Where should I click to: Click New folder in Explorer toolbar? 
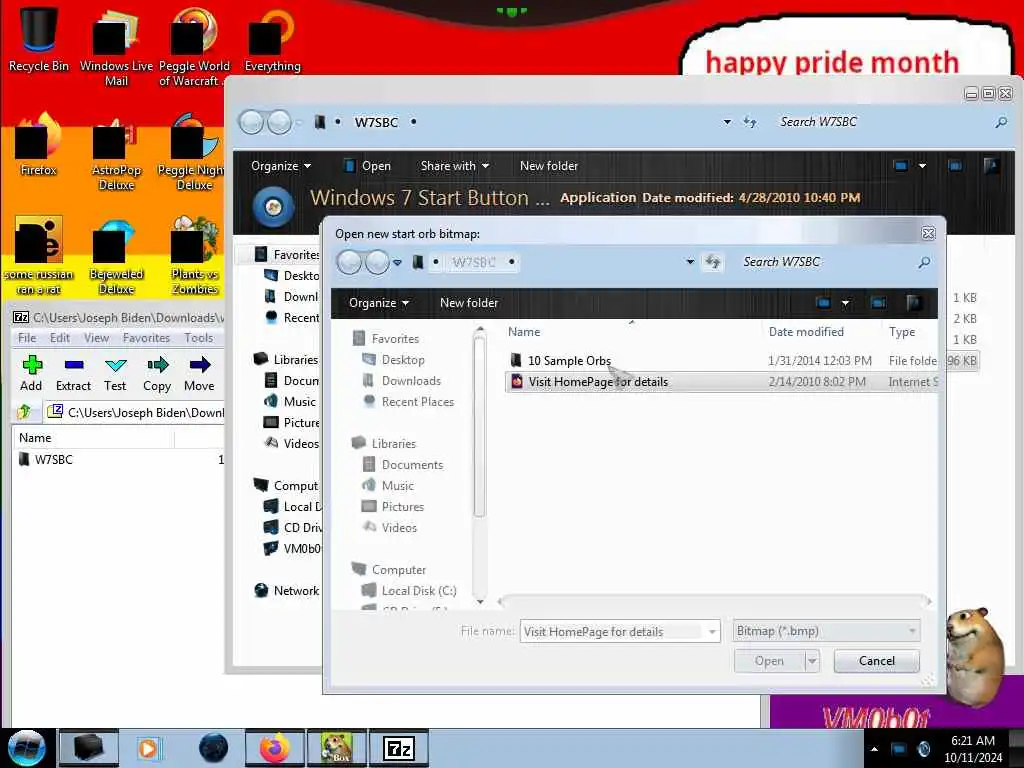coord(549,166)
